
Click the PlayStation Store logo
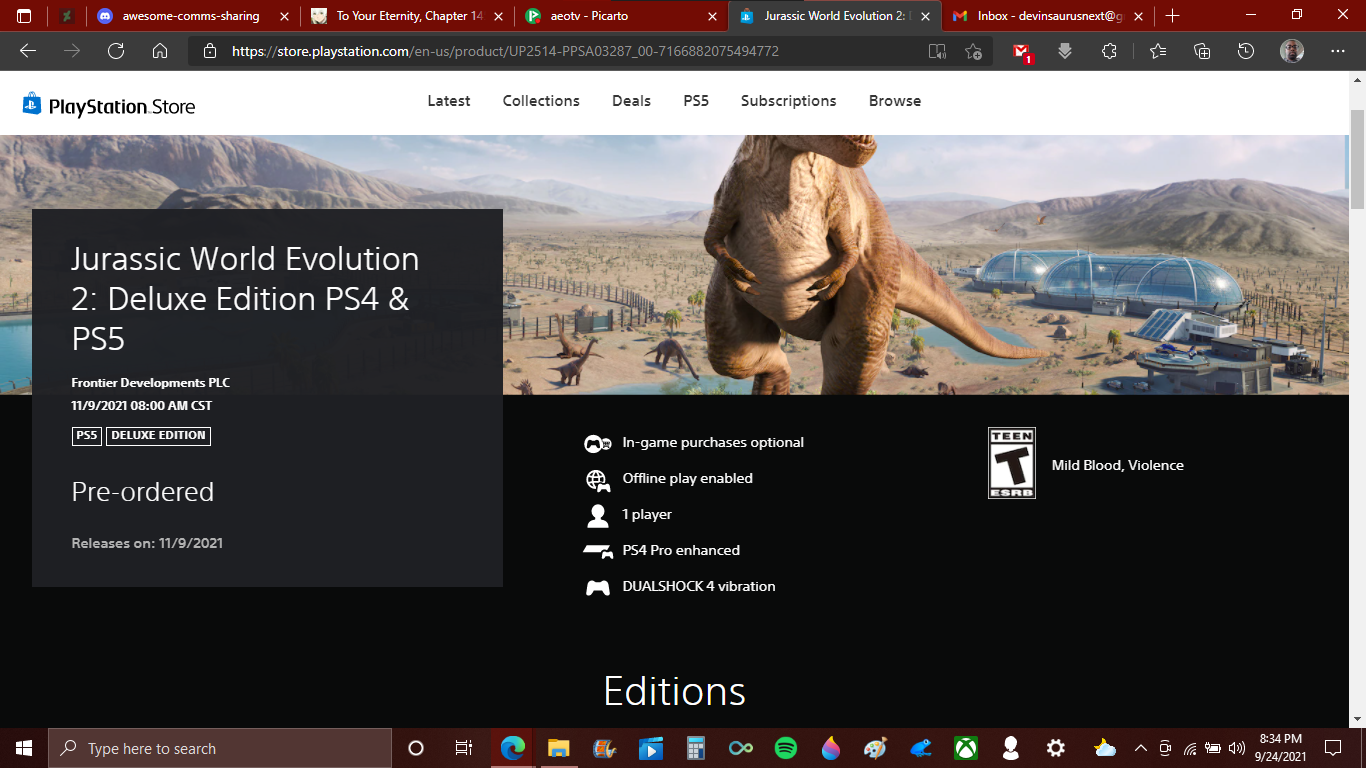tap(109, 104)
